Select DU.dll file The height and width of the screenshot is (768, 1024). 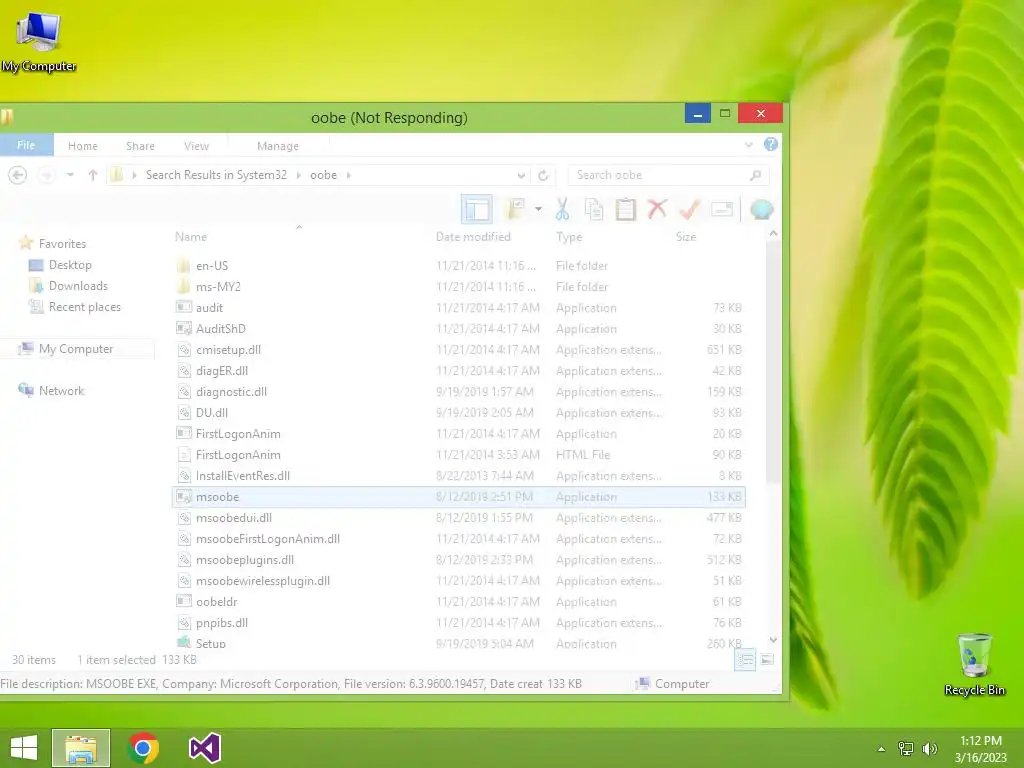(x=458, y=413)
